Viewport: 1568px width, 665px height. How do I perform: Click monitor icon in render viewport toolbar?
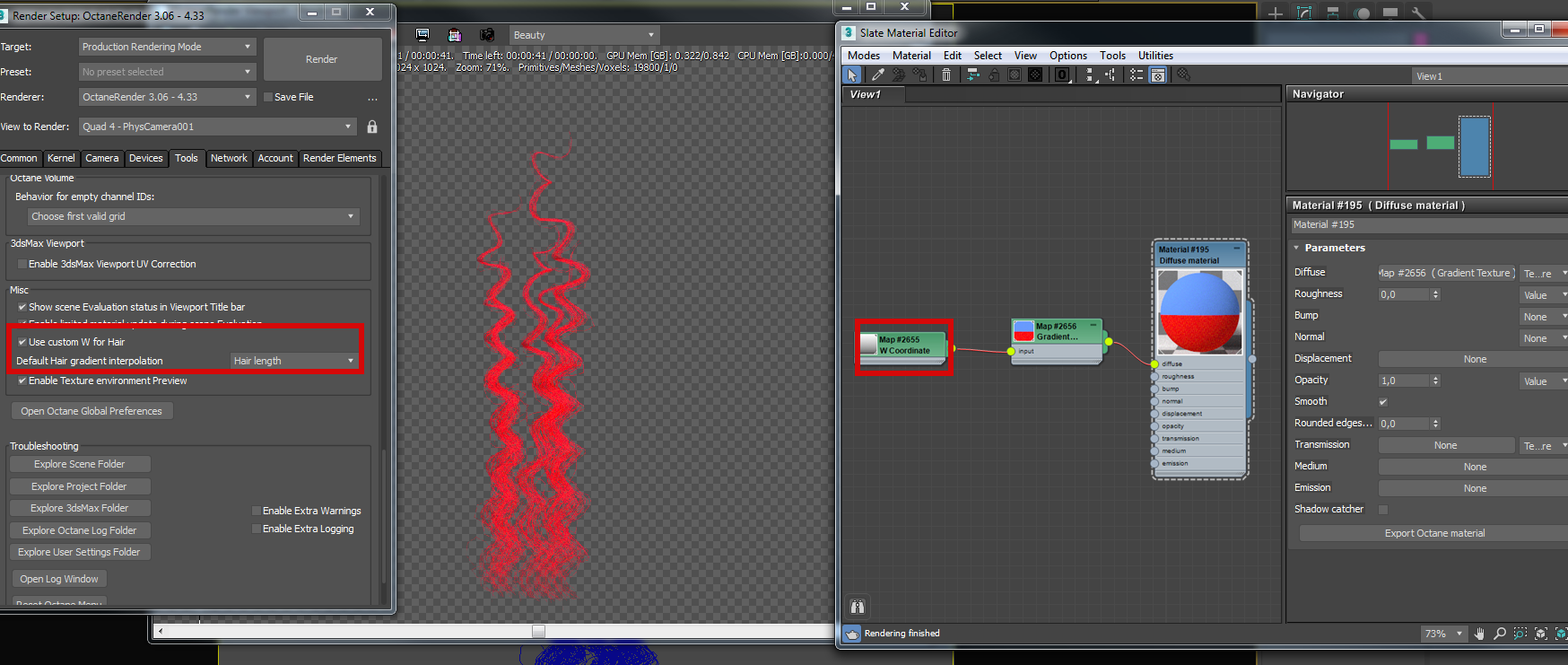422,35
